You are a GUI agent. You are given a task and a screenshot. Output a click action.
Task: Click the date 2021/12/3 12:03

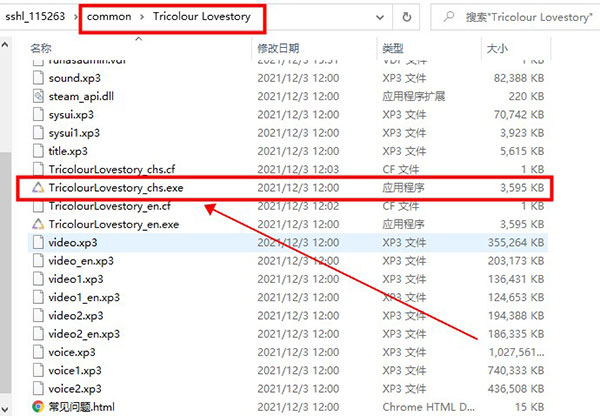298,169
